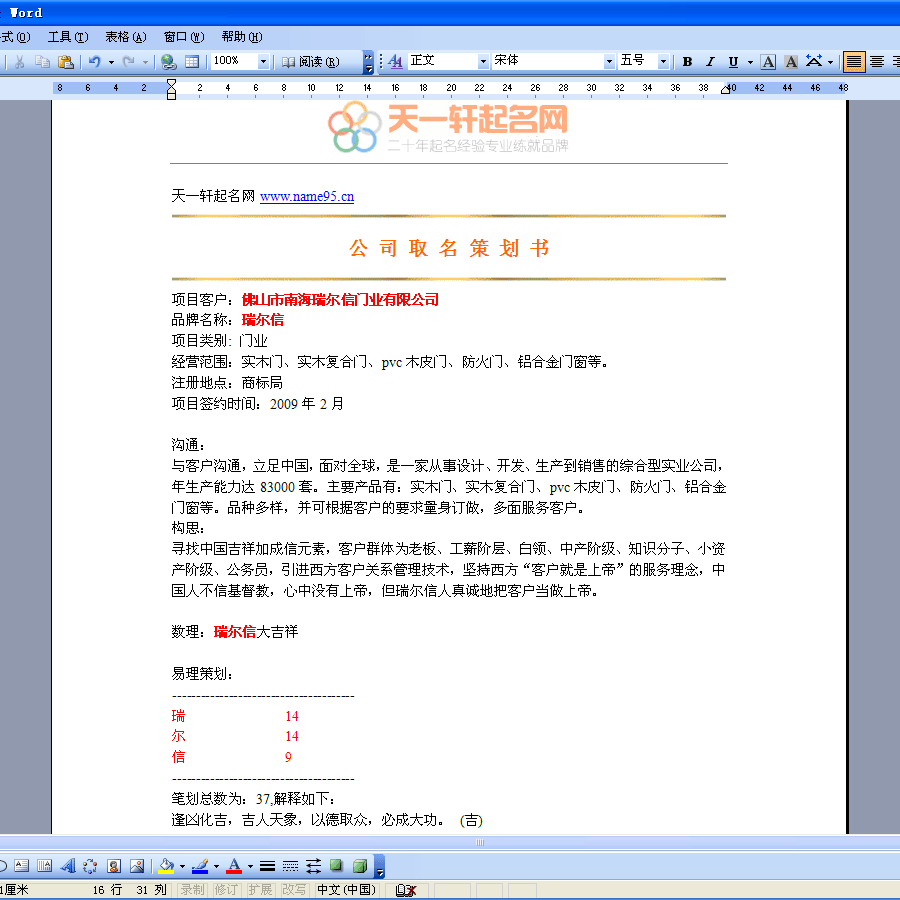Toggle justified paragraph alignment
This screenshot has height=900, width=900.
pyautogui.click(x=854, y=61)
